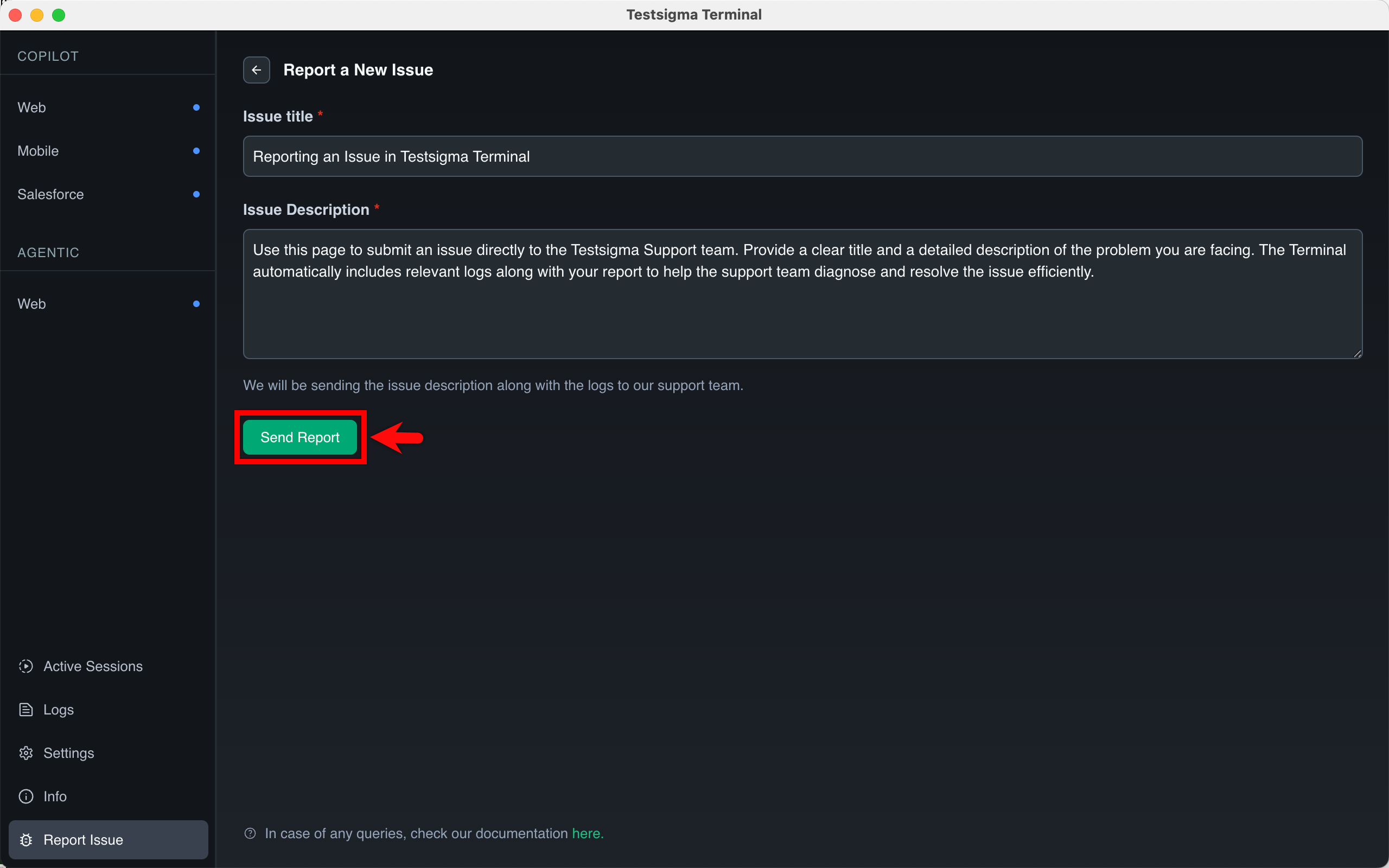
Task: Click the question mark help icon
Action: tap(250, 834)
